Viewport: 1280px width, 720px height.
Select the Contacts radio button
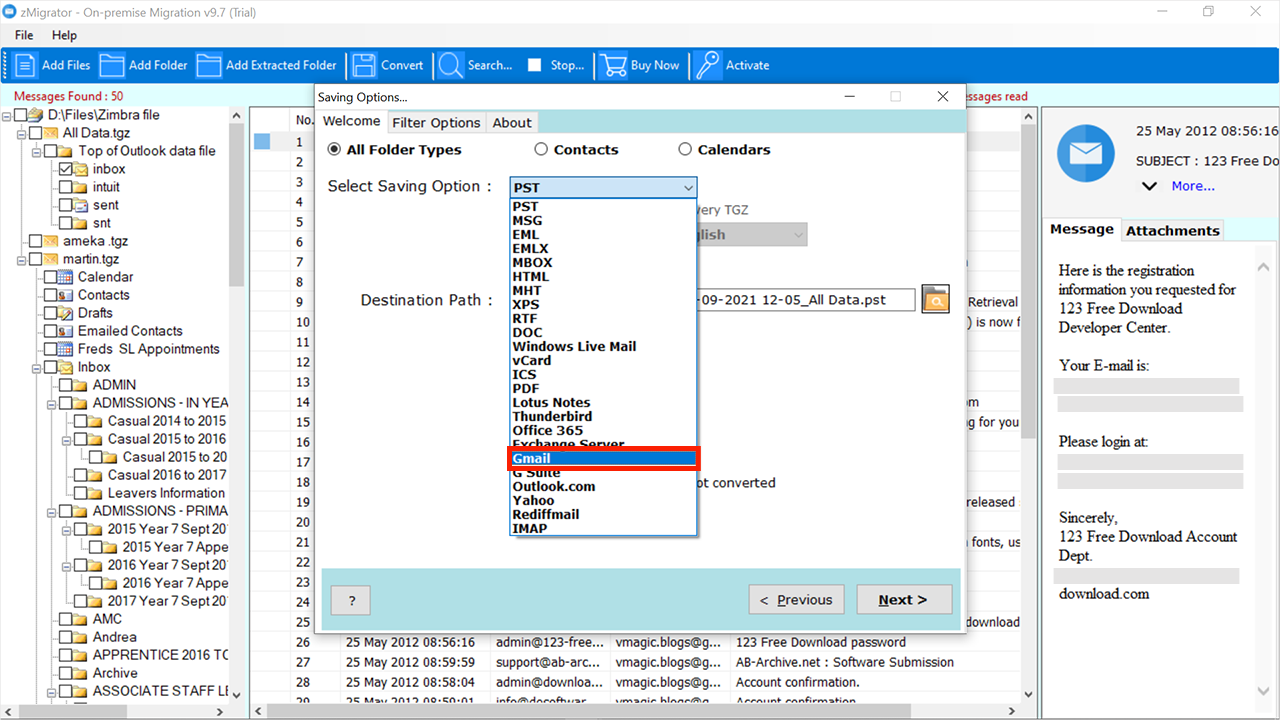(x=541, y=149)
